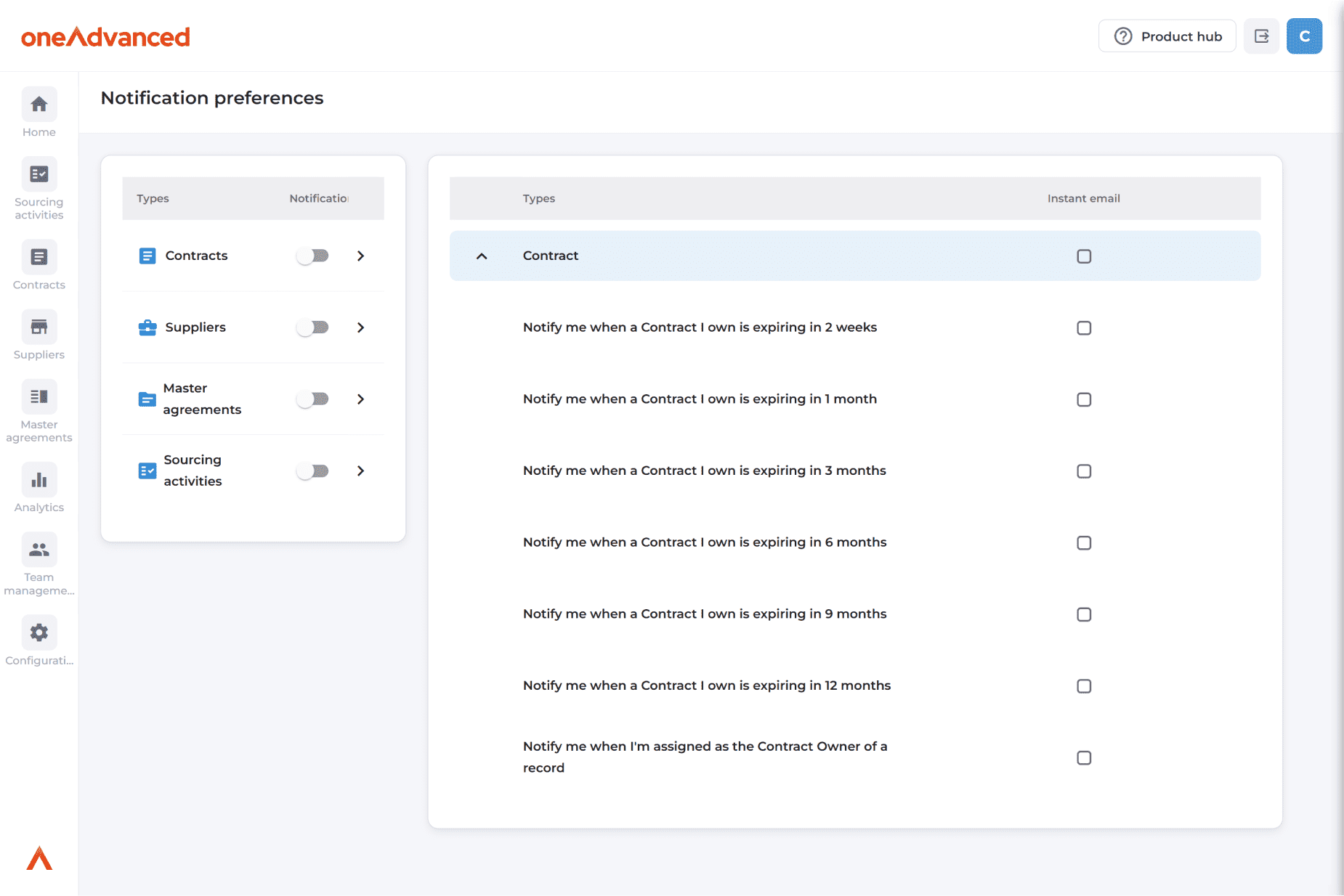Open Team management sidebar icon
Viewport: 1344px width, 896px height.
pyautogui.click(x=39, y=550)
